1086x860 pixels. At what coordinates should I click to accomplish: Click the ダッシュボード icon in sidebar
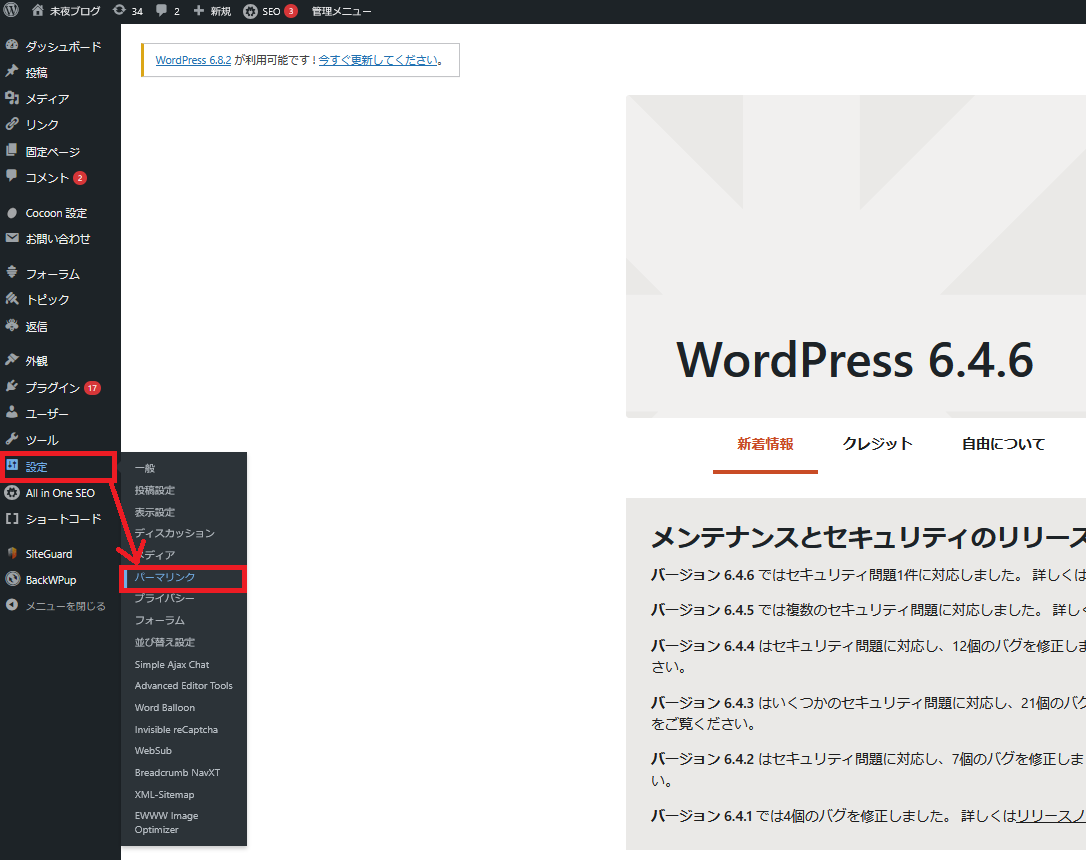coord(12,46)
